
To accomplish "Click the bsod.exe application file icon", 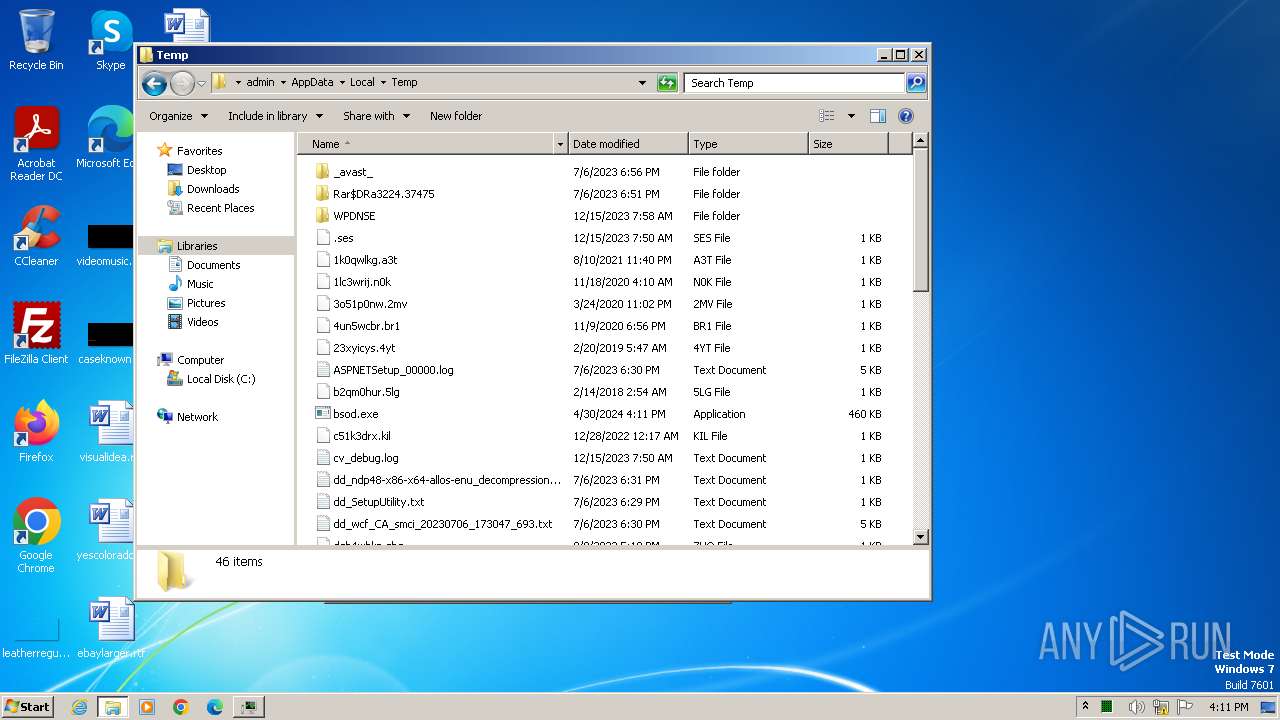I will (x=323, y=414).
